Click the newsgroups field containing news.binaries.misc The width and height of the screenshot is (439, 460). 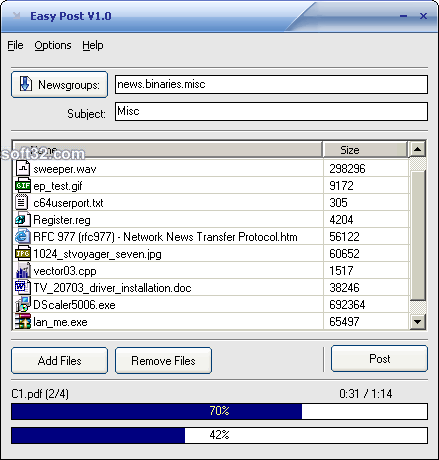point(271,84)
